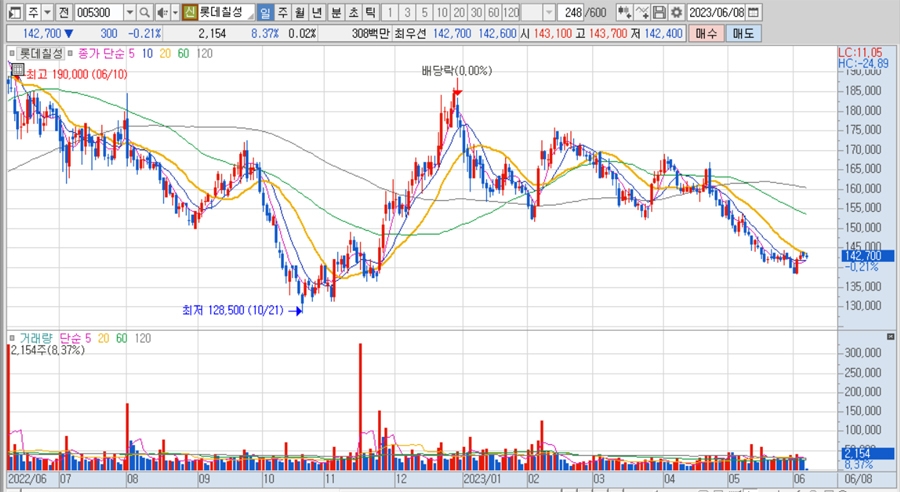This screenshot has height=492, width=900.
Task: Open dropdown arrow next to speaker icon
Action: [174, 12]
